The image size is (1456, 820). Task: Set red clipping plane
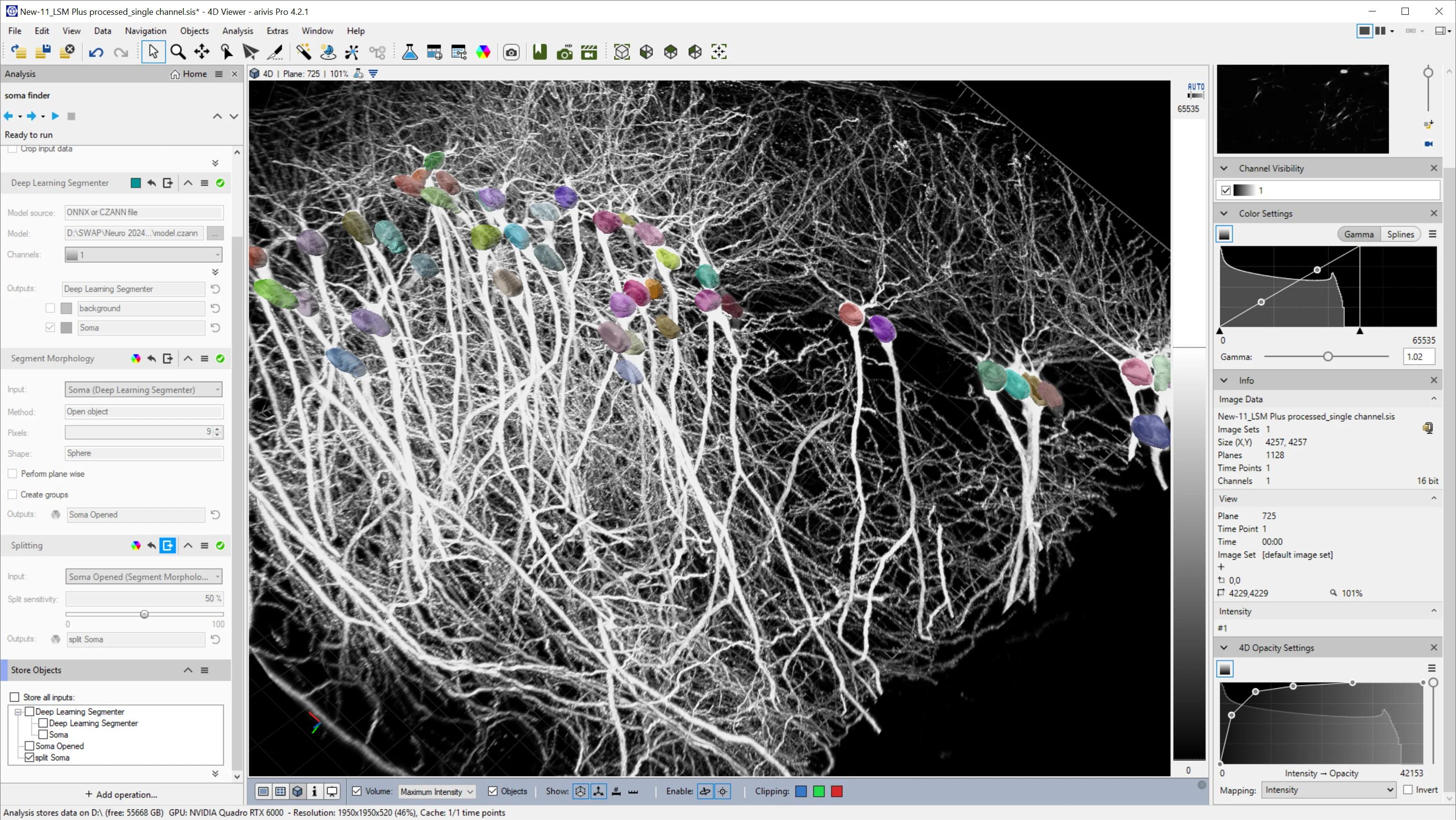[x=837, y=791]
